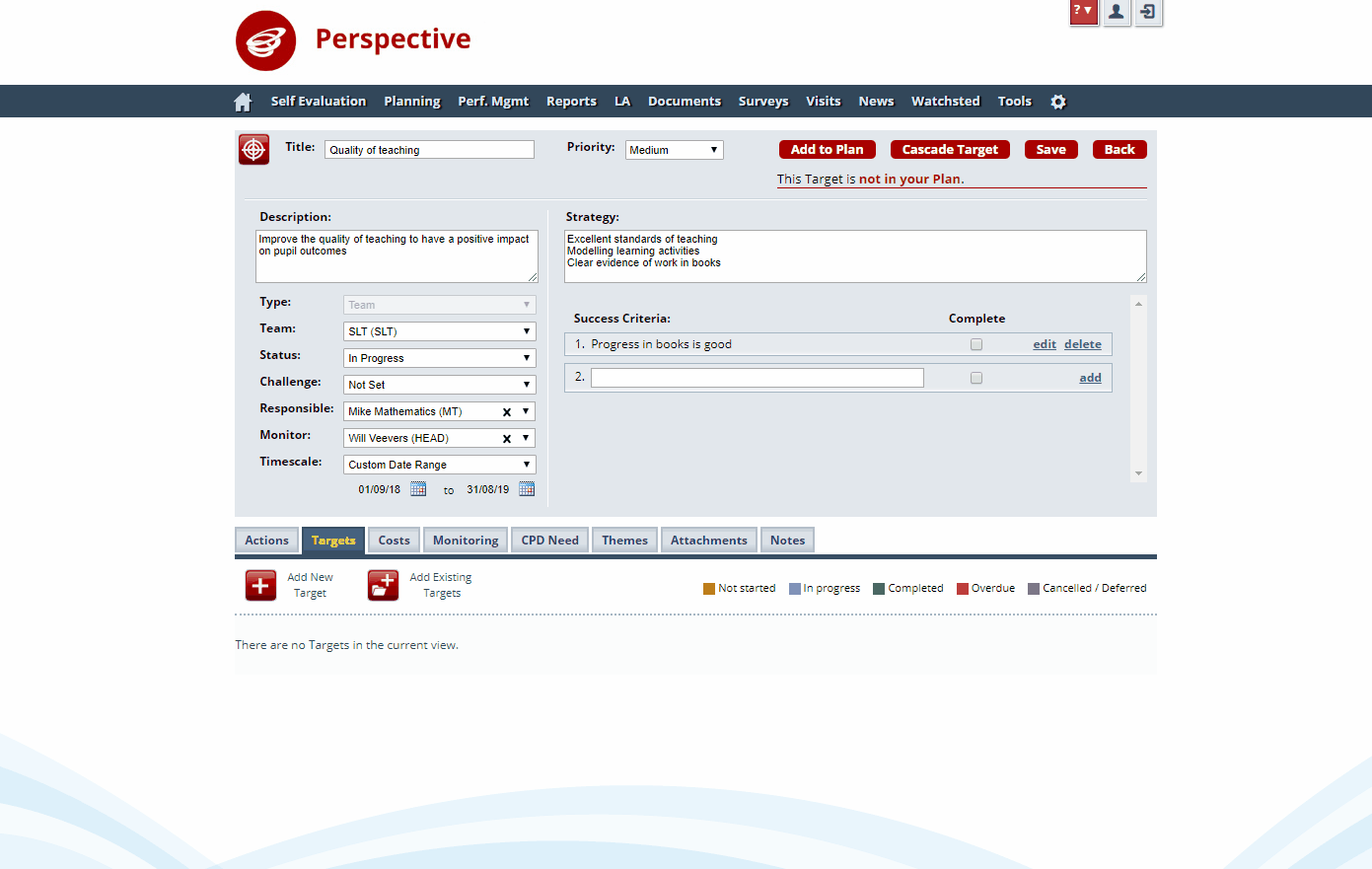The width and height of the screenshot is (1372, 869).
Task: Expand the Timescale Custom Date Range dropdown
Action: tap(439, 465)
